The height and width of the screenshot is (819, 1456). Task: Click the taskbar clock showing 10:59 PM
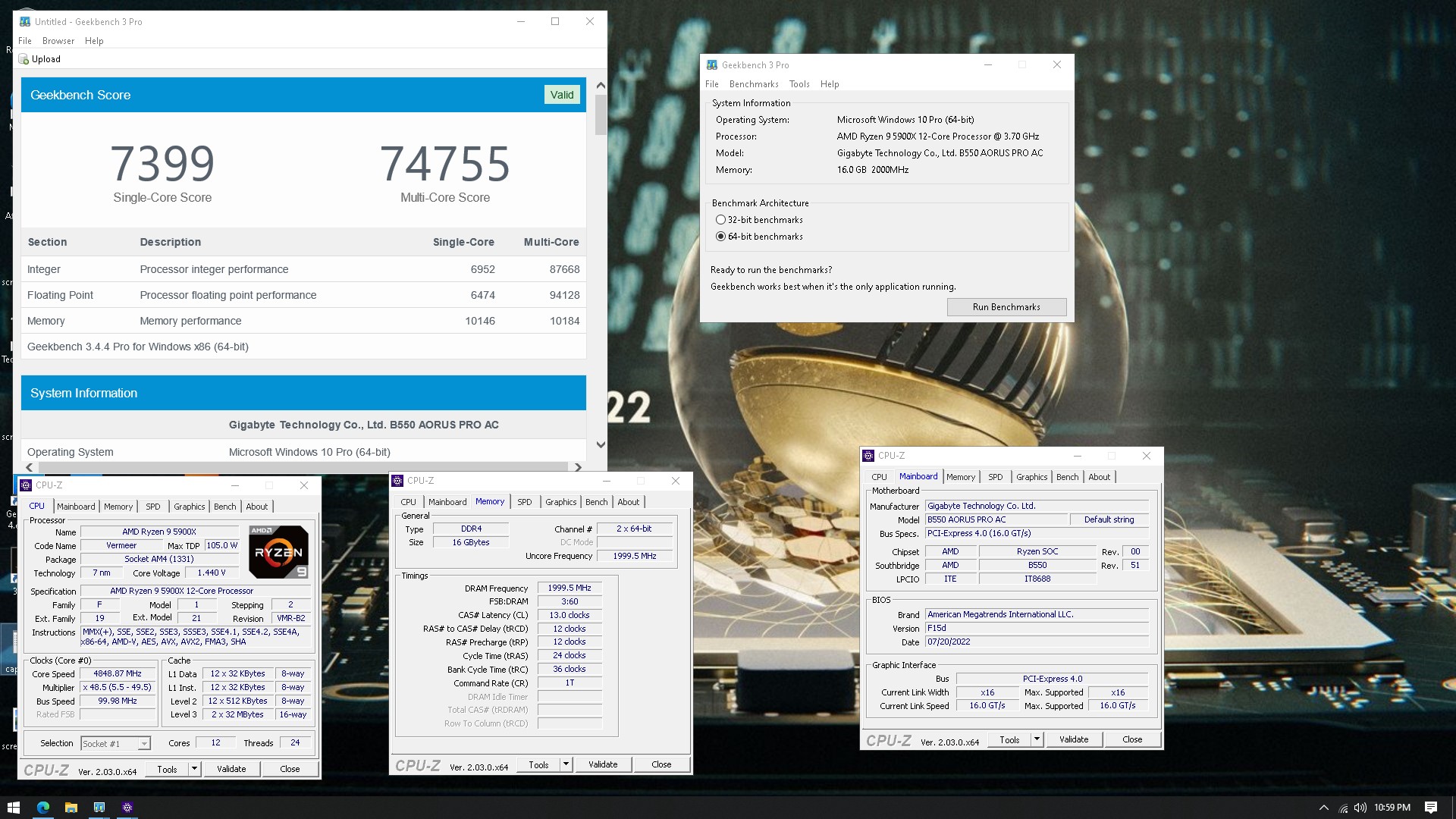coord(1392,808)
